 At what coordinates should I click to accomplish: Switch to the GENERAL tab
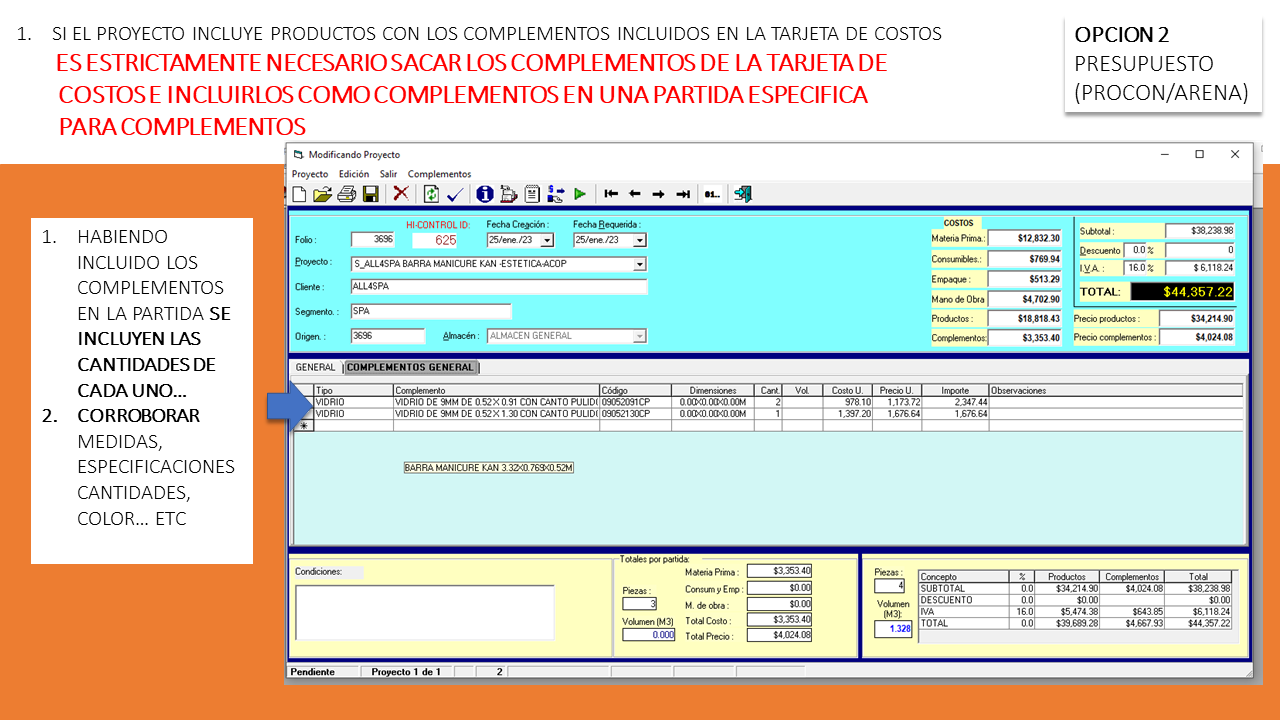tap(315, 367)
